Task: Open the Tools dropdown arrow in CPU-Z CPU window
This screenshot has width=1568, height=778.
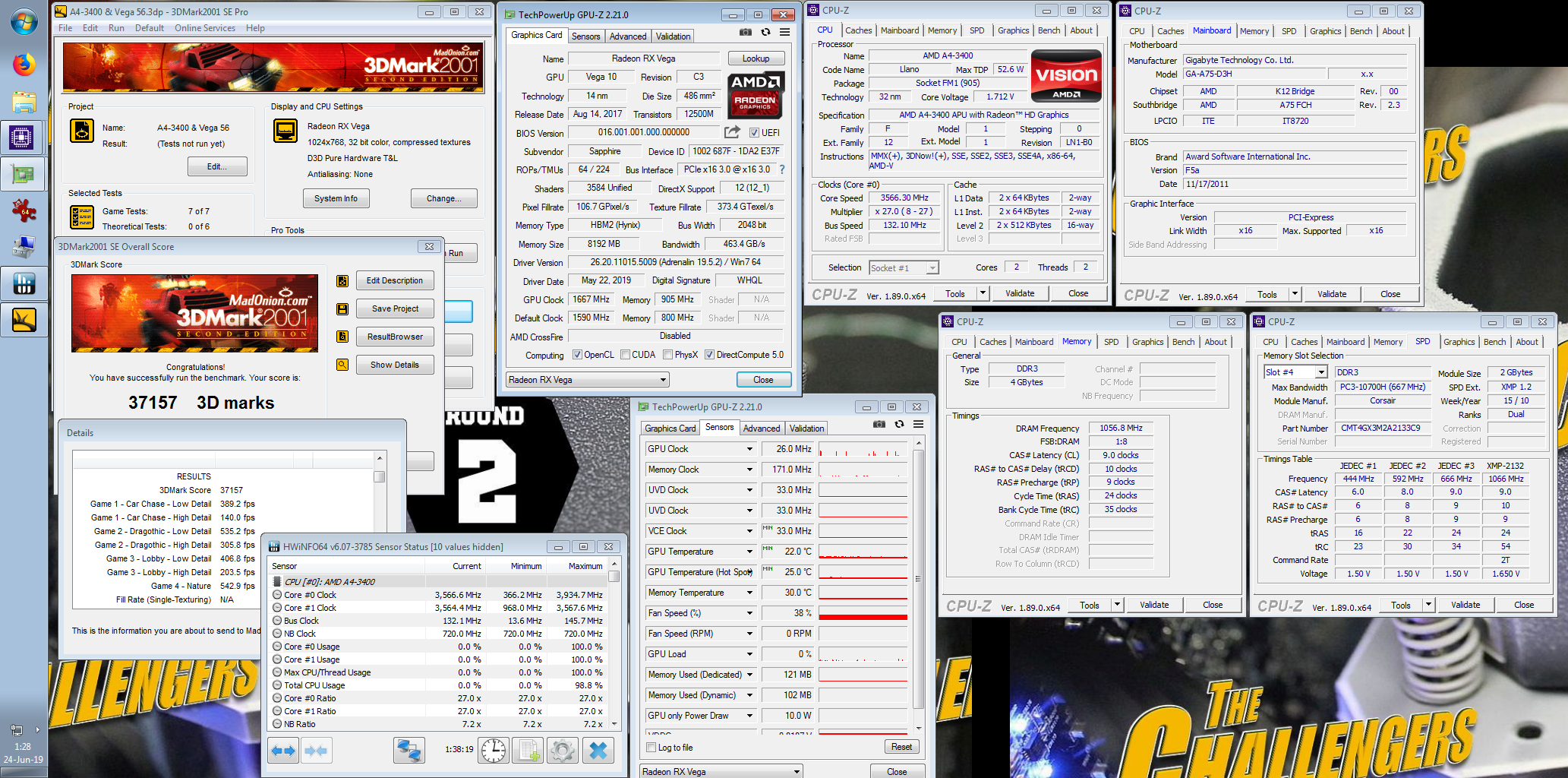Action: (x=983, y=293)
